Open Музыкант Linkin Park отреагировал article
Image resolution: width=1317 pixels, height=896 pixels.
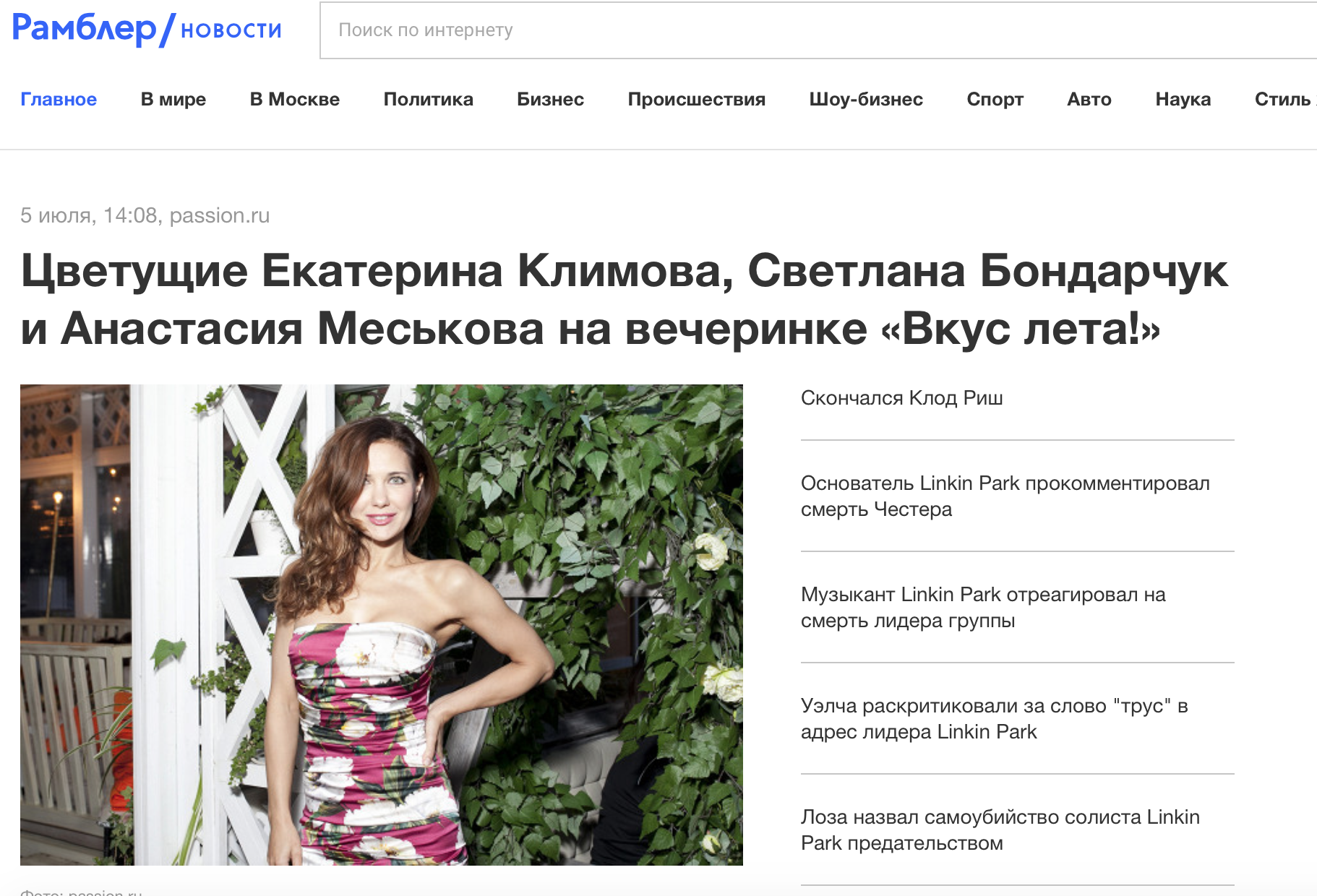(983, 608)
